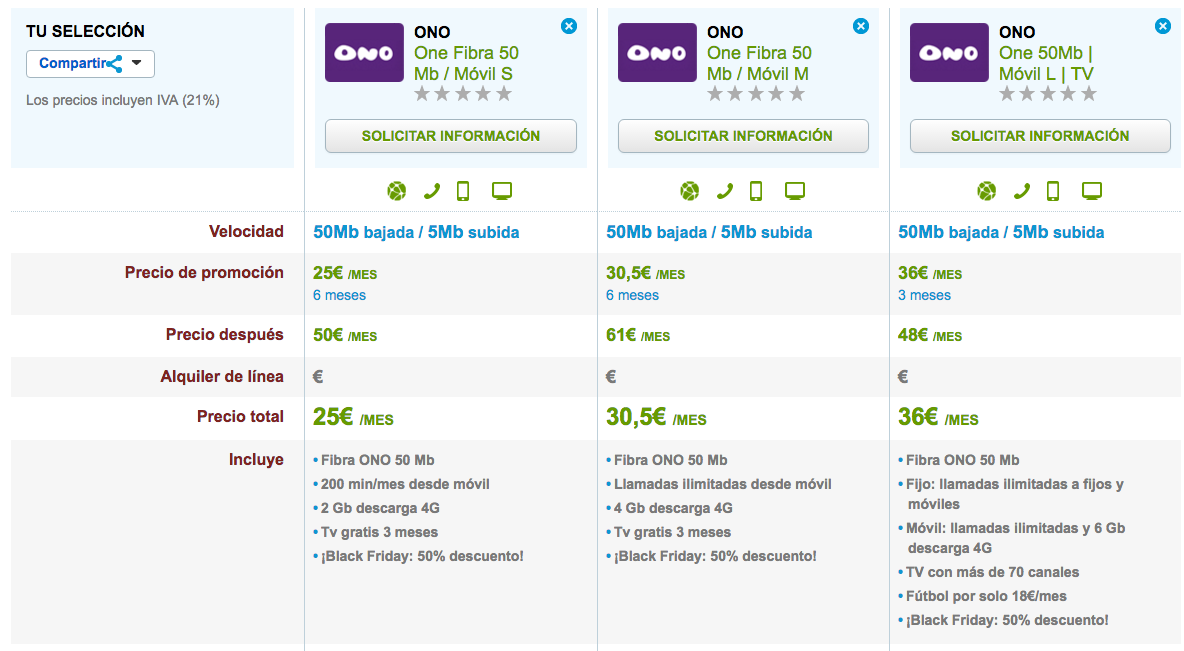This screenshot has height=651, width=1184.
Task: Click '3 meses' promotion duration
Action: tap(924, 295)
